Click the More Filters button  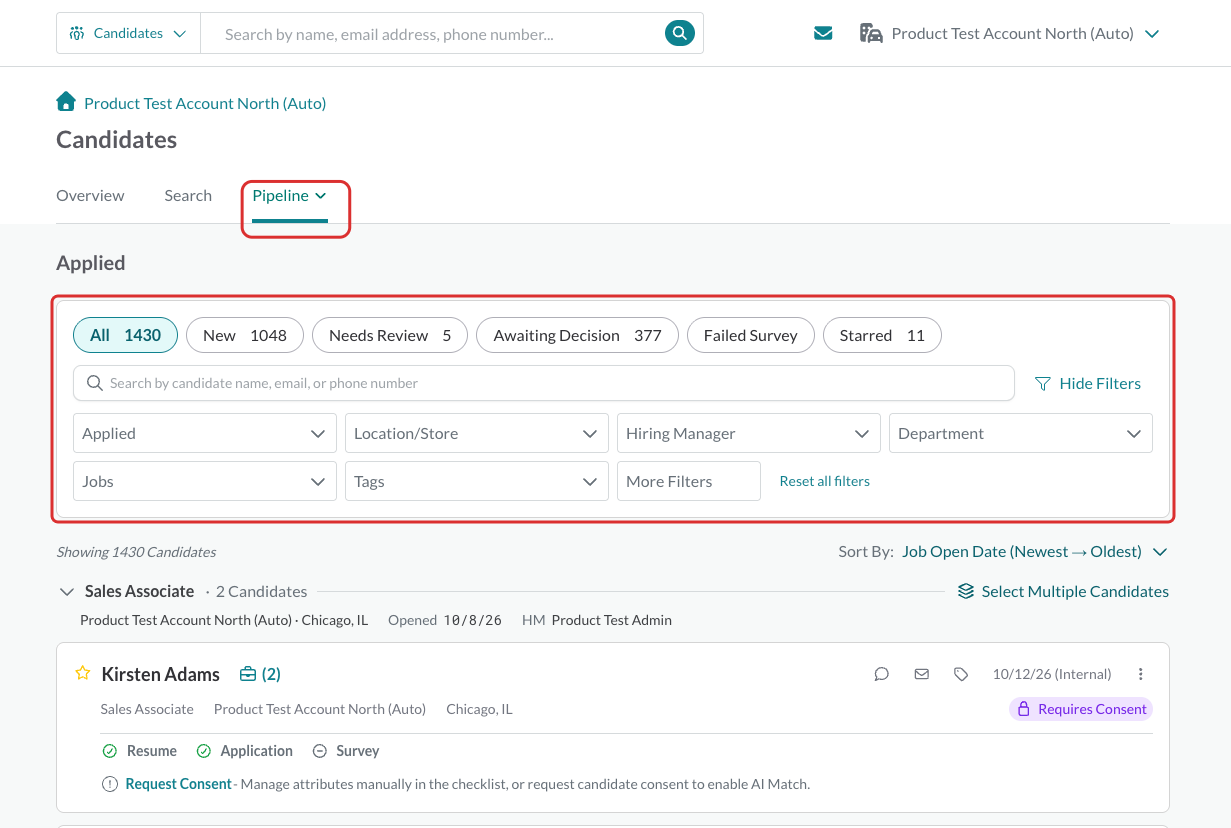click(x=689, y=481)
